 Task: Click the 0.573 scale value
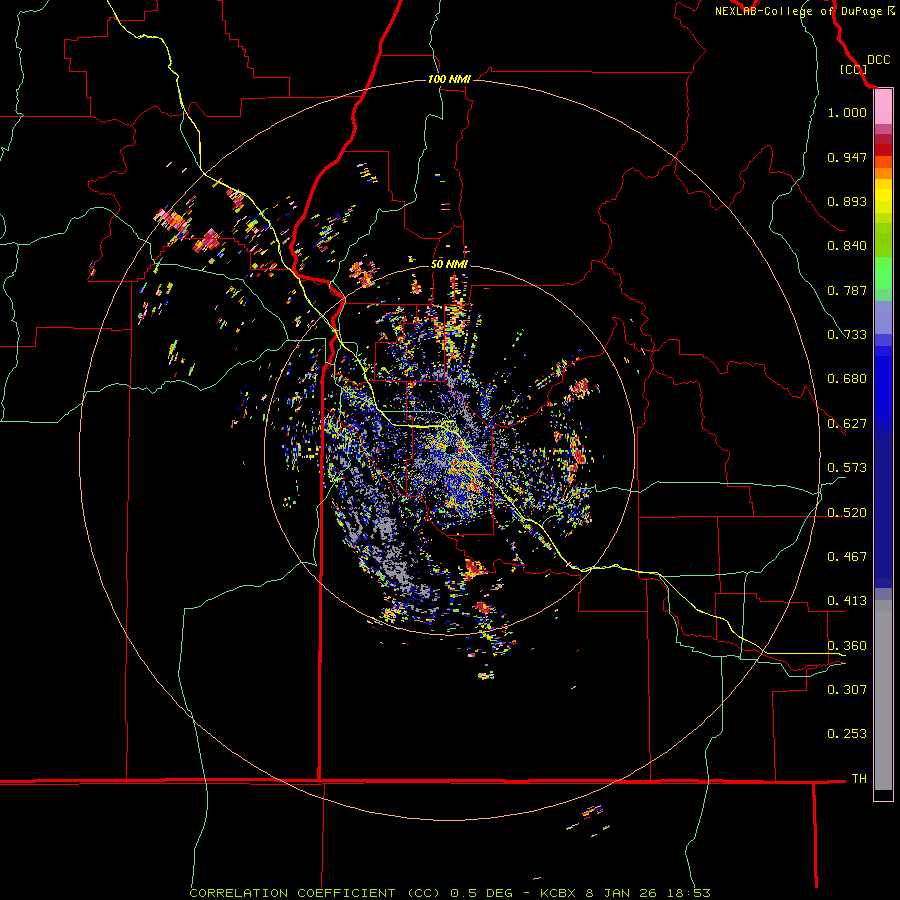coord(847,468)
